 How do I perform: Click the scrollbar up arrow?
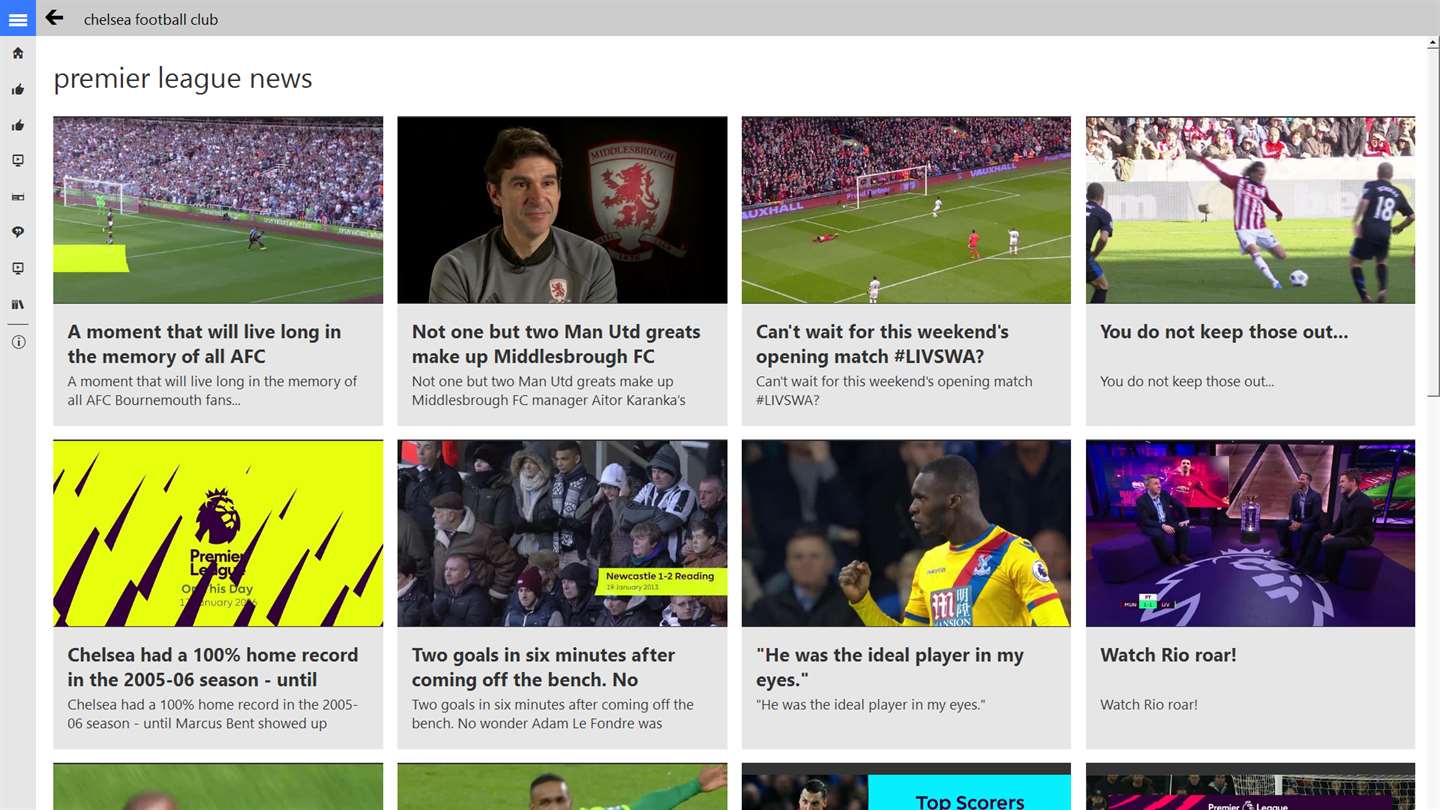pyautogui.click(x=1431, y=45)
